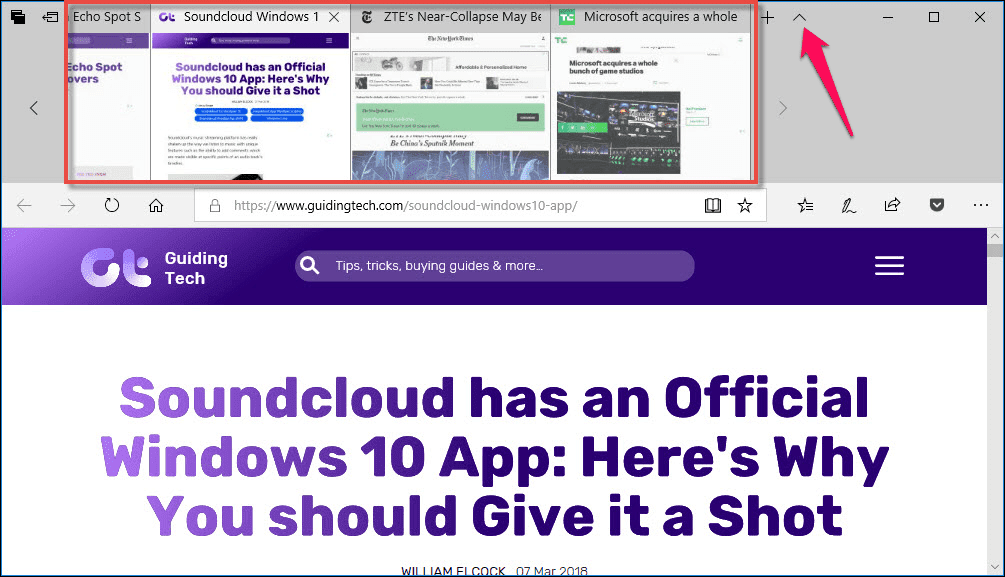Viewport: 1005px width, 577px height.
Task: Refresh the current page
Action: (112, 205)
